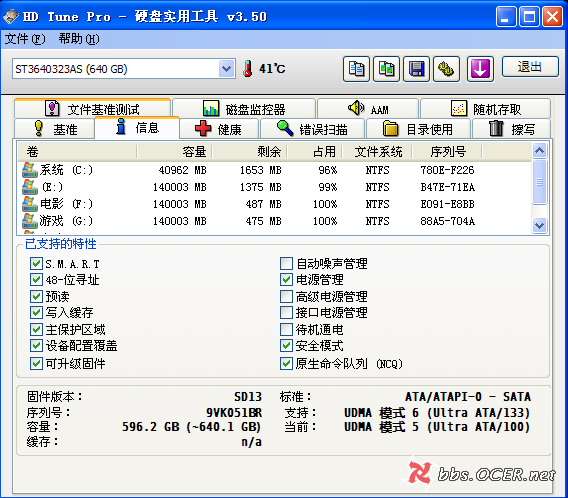Screen dimensions: 568x498
Task: Click the volume list scroll up arrow
Action: (539, 150)
